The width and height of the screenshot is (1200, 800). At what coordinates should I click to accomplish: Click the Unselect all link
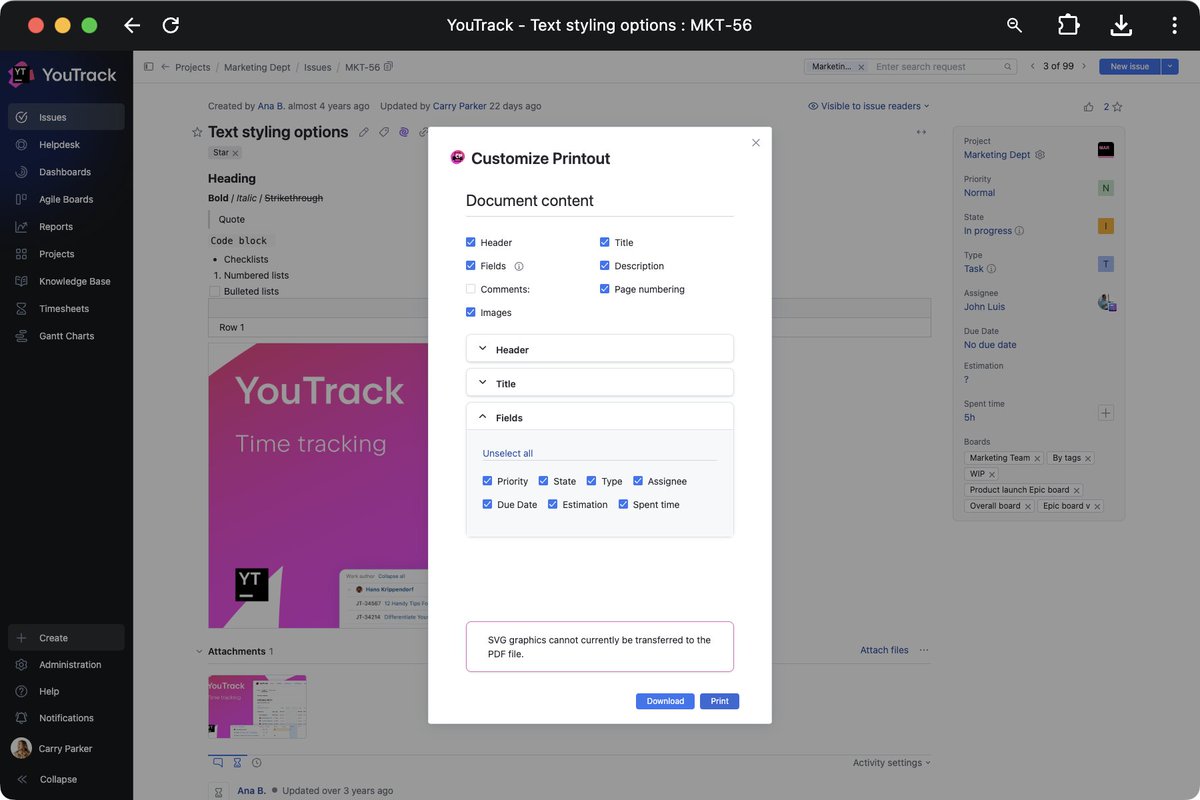coord(507,453)
